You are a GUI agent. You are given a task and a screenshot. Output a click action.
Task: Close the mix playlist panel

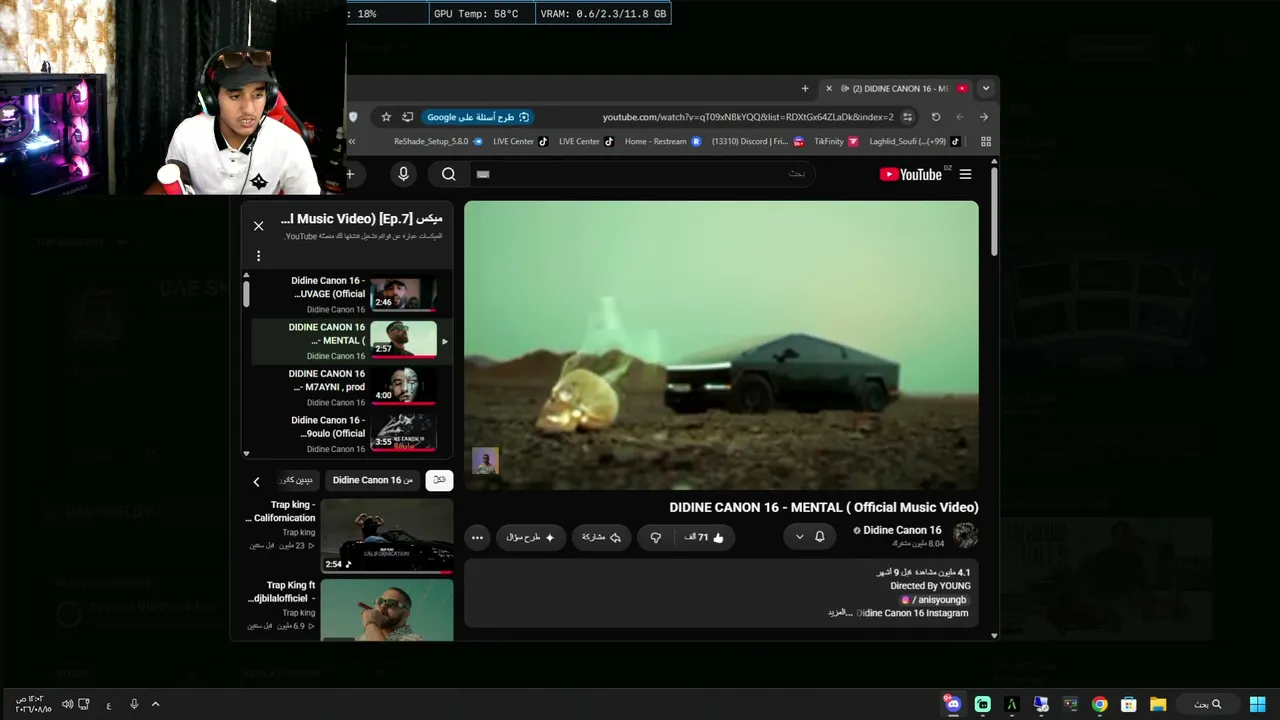click(258, 226)
